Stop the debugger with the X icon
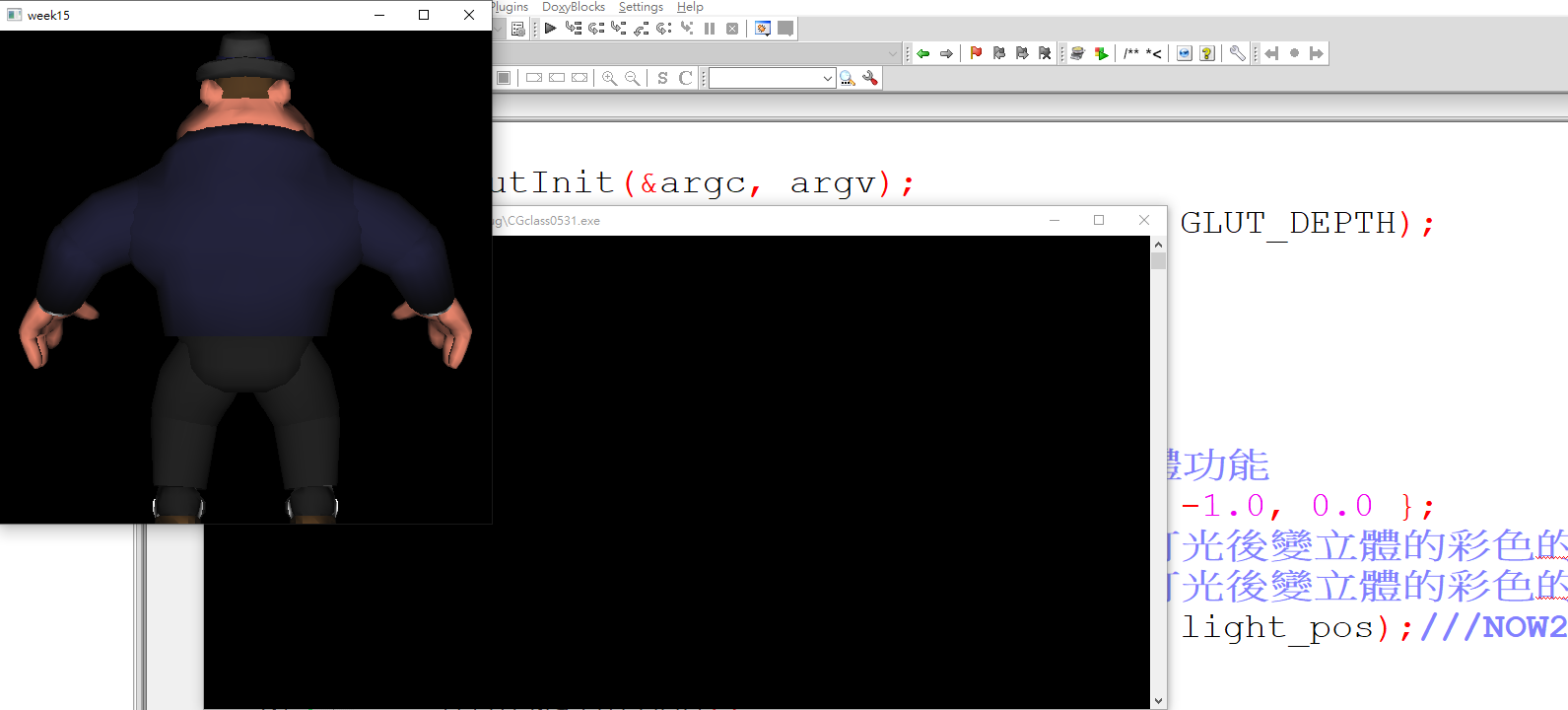This screenshot has height=710, width=1568. pyautogui.click(x=732, y=29)
